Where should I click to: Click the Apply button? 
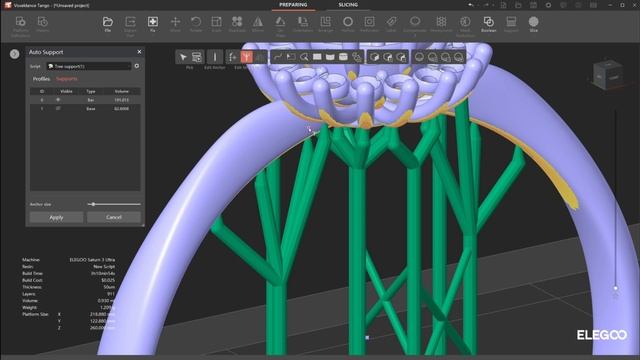pyautogui.click(x=56, y=217)
